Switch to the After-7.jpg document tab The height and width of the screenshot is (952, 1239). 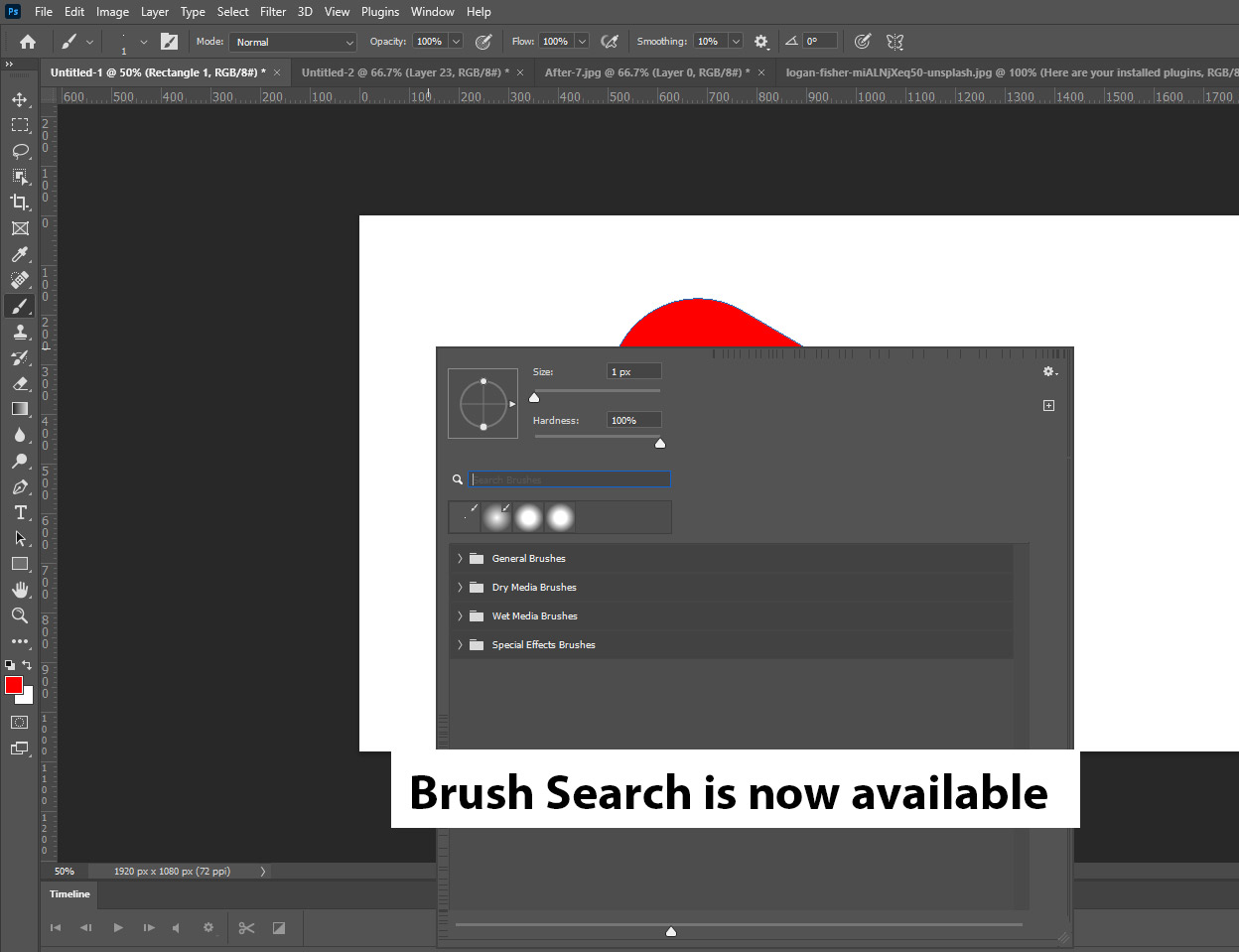coord(644,72)
